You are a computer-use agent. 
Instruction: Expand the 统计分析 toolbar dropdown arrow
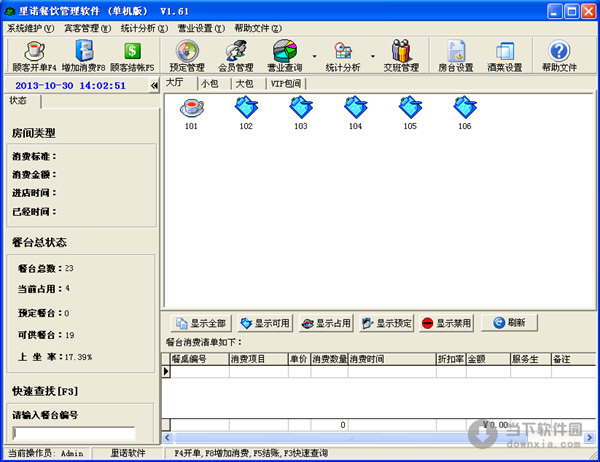pyautogui.click(x=373, y=56)
